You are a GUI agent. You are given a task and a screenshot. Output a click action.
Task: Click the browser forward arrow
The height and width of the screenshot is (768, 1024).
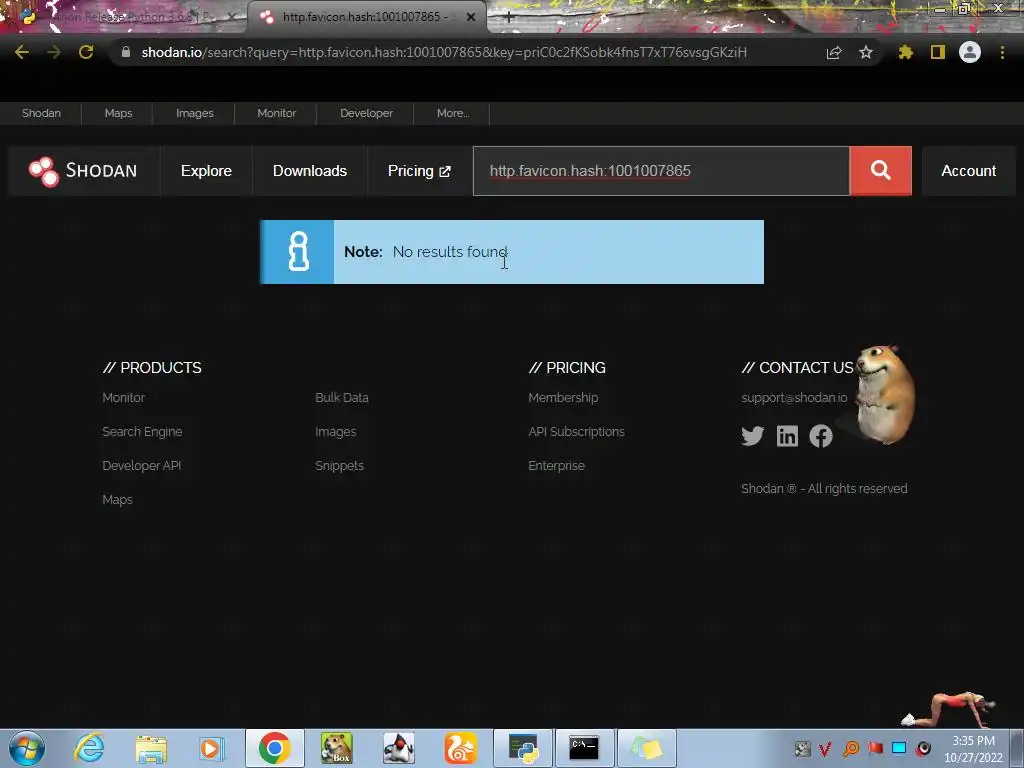(x=54, y=52)
